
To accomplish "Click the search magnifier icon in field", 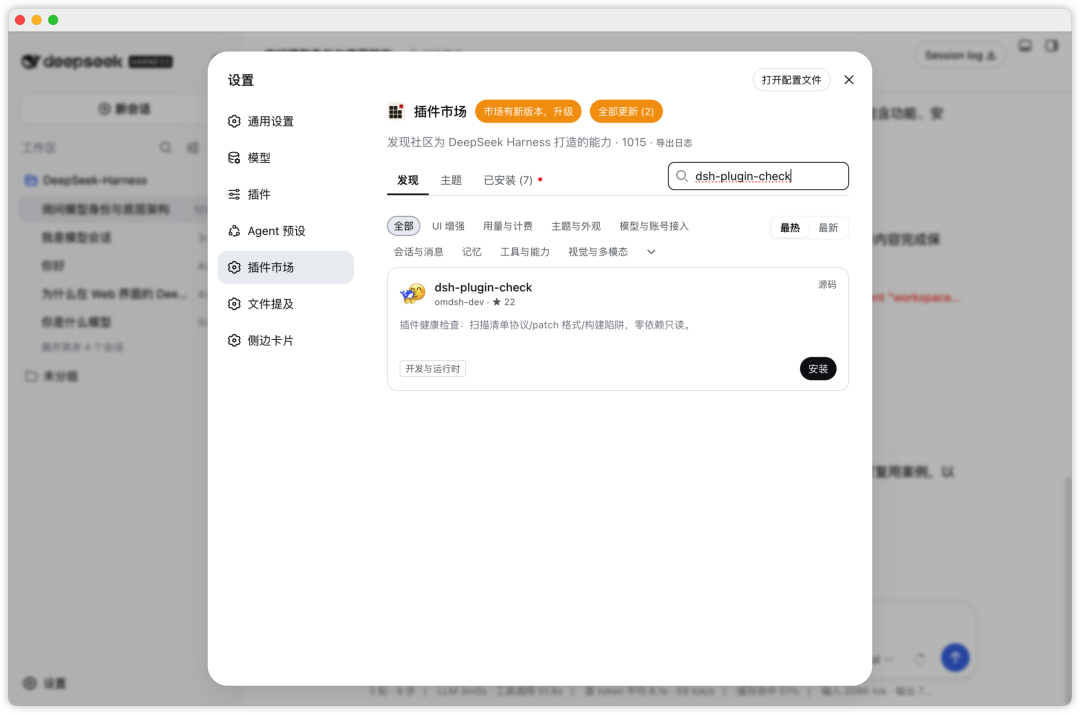I will (682, 176).
